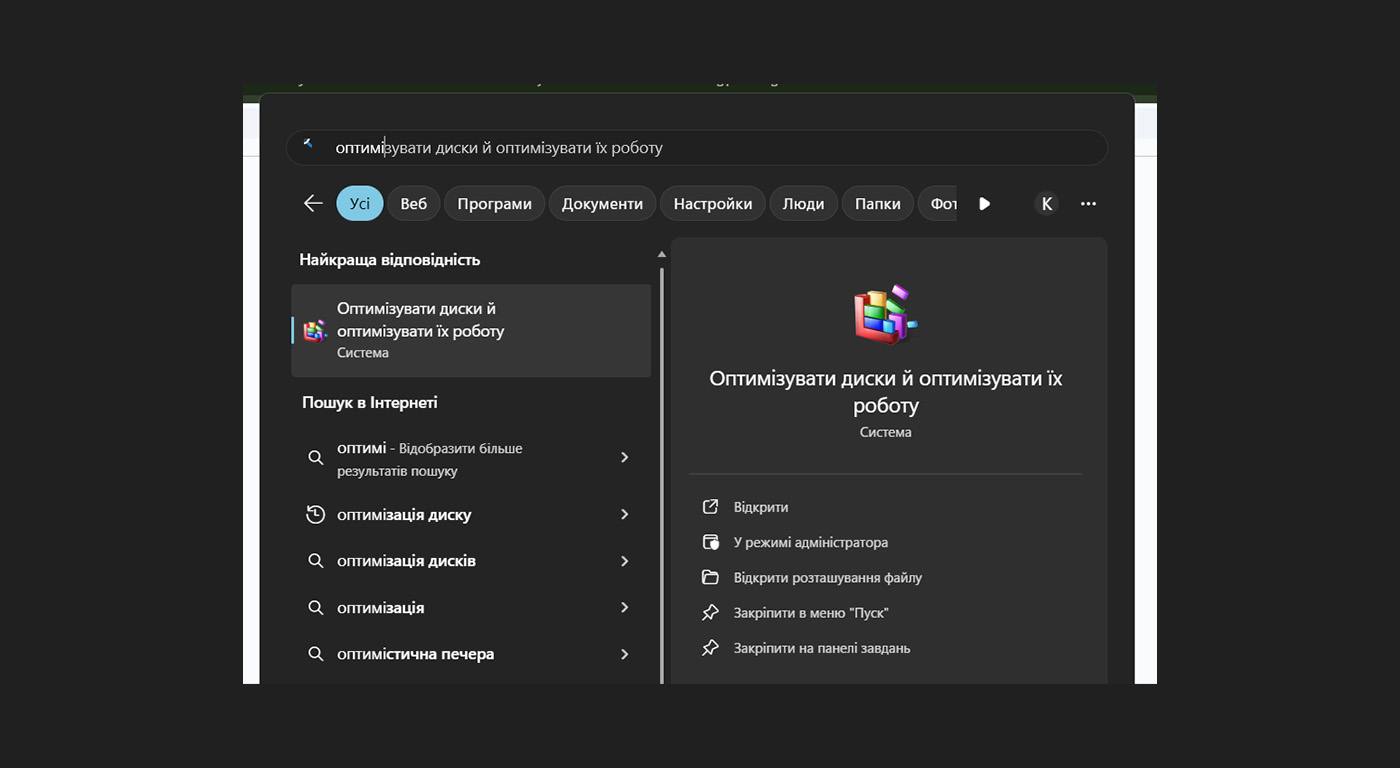Click "Відкрити" to launch the app
Image resolution: width=1400 pixels, height=768 pixels.
click(x=761, y=507)
